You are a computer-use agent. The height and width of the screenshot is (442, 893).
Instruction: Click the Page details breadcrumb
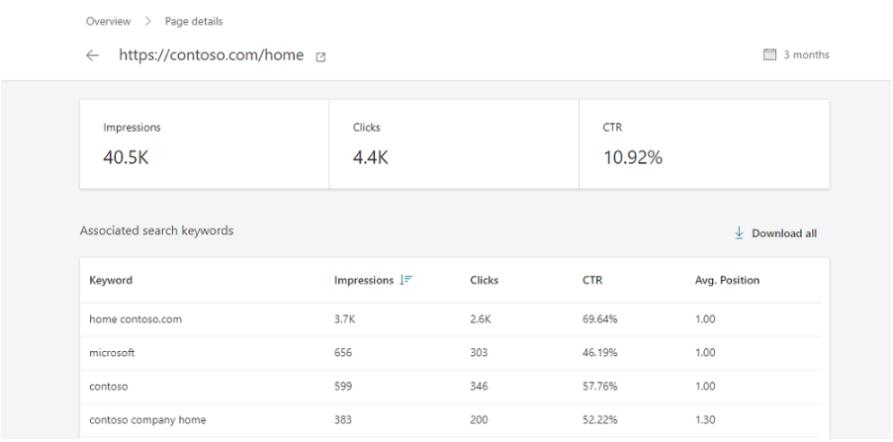[x=194, y=22]
